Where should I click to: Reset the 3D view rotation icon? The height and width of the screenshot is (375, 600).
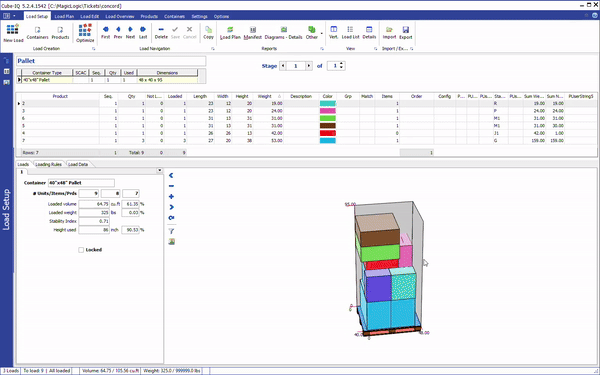tap(171, 218)
